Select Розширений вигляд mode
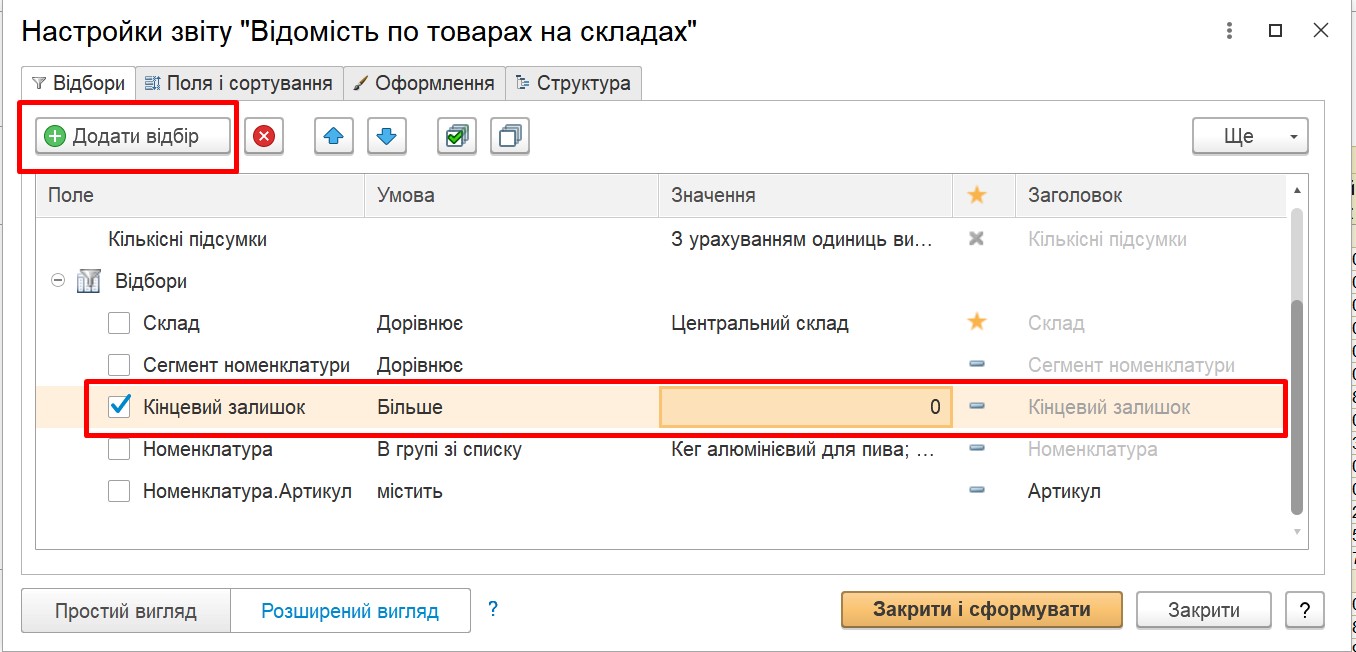 (x=350, y=610)
